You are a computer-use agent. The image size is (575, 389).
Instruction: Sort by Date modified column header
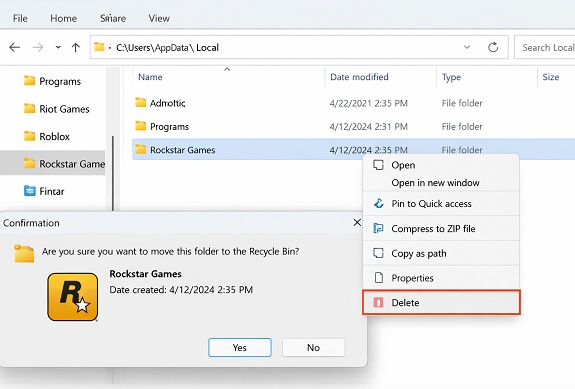pyautogui.click(x=359, y=77)
